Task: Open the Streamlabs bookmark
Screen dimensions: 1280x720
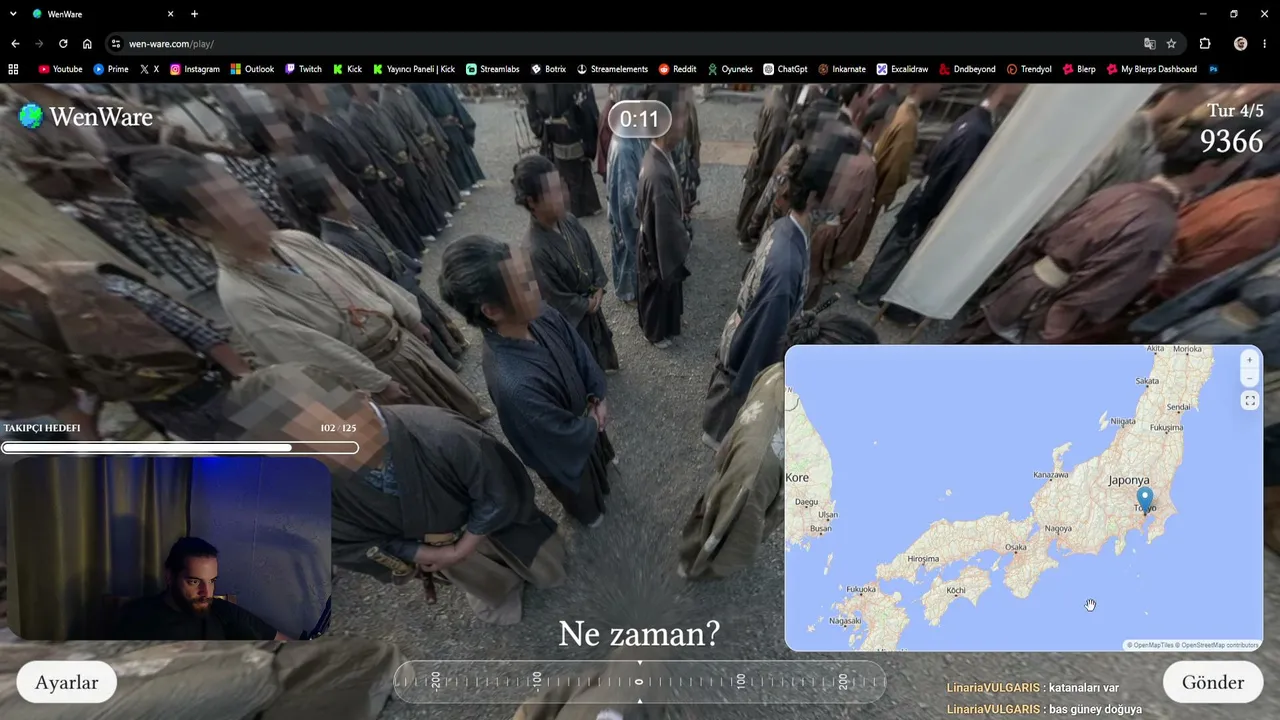Action: [x=493, y=69]
